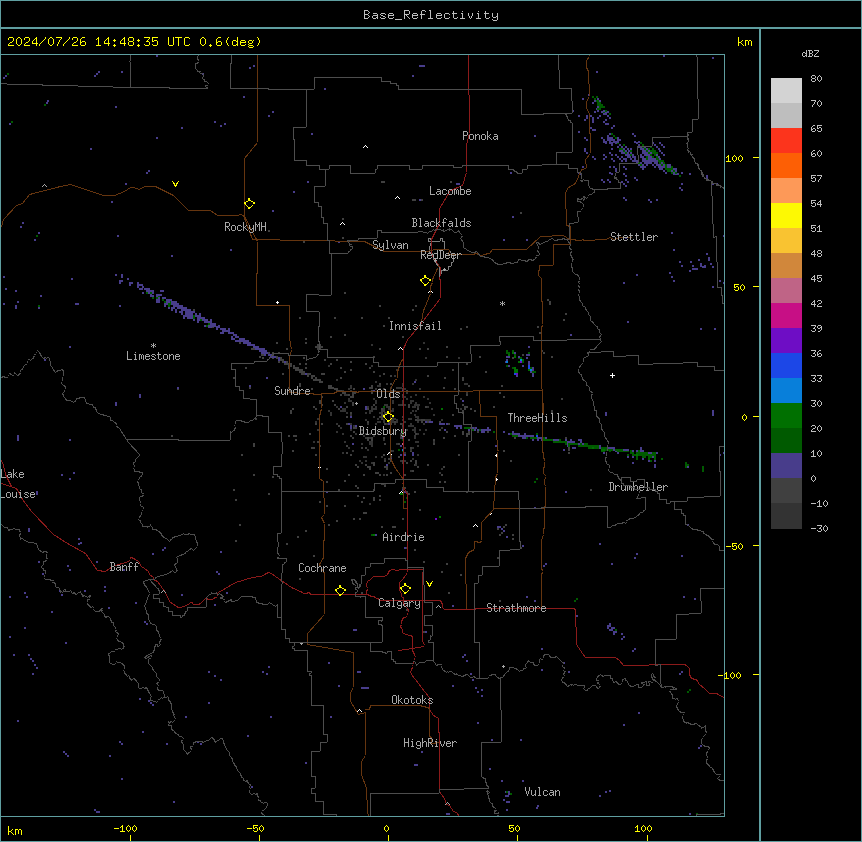
Task: Click the Lacombe city label
Action: click(450, 191)
